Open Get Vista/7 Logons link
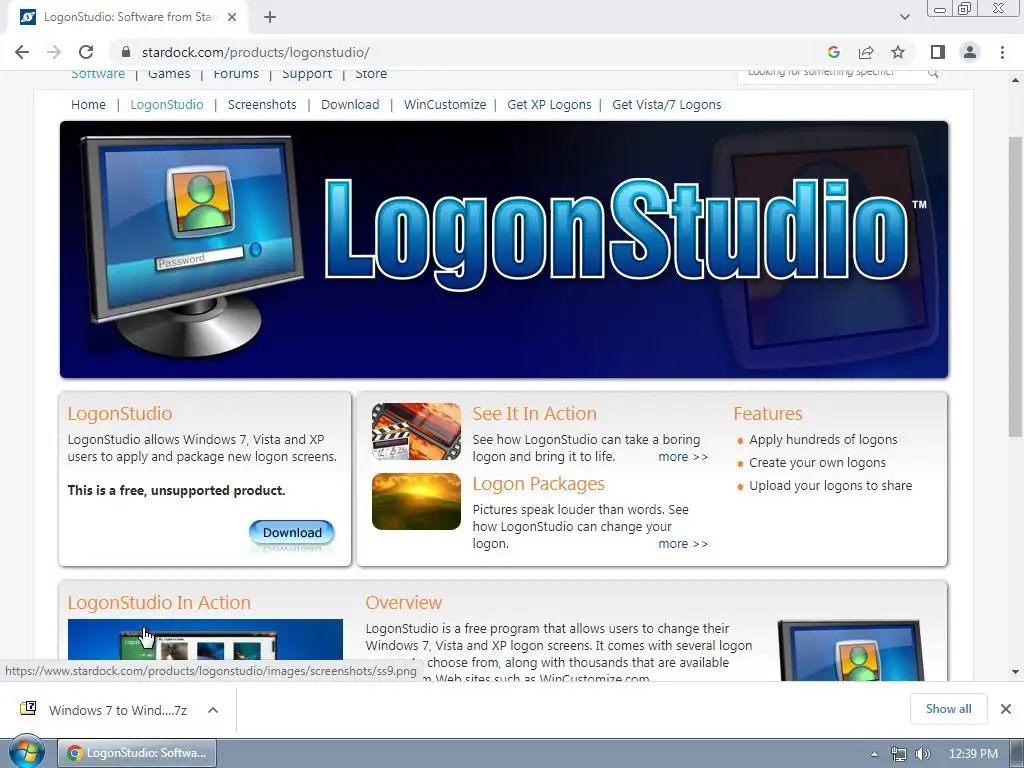Image resolution: width=1024 pixels, height=768 pixels. click(x=667, y=104)
